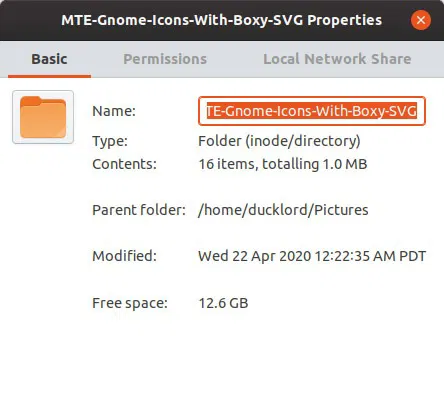Viewport: 444px width, 416px height.
Task: Click the Folder (inode/directory) type value
Action: coord(279,141)
